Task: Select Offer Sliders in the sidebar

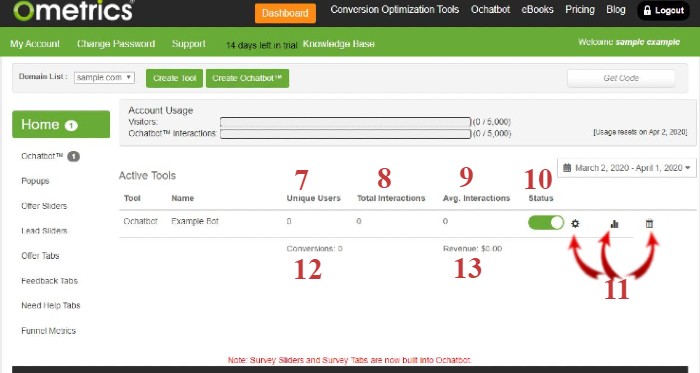Action: [44, 206]
